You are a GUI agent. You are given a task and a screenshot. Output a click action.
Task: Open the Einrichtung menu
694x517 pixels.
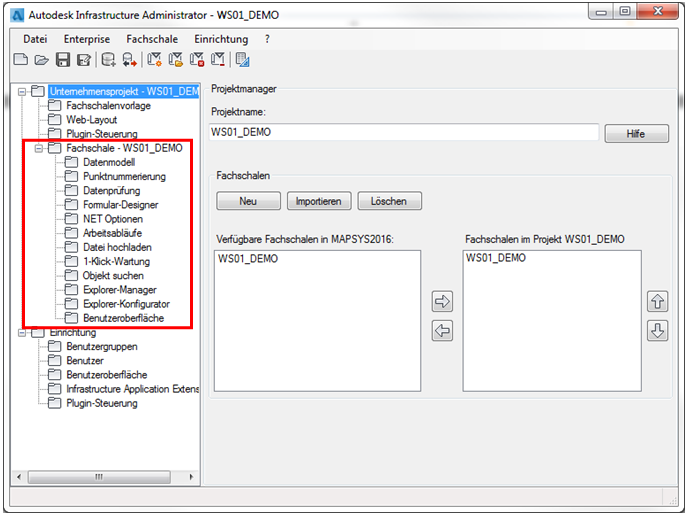[221, 39]
